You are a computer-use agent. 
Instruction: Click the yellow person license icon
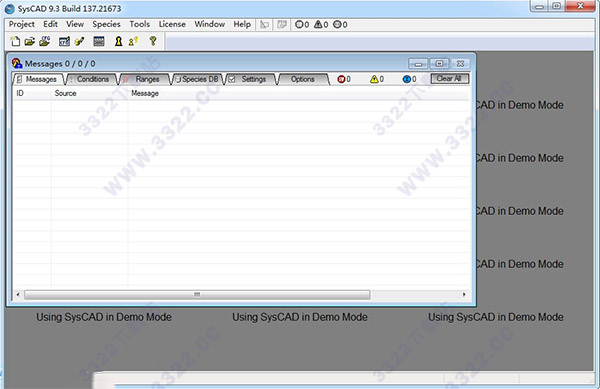(x=133, y=41)
